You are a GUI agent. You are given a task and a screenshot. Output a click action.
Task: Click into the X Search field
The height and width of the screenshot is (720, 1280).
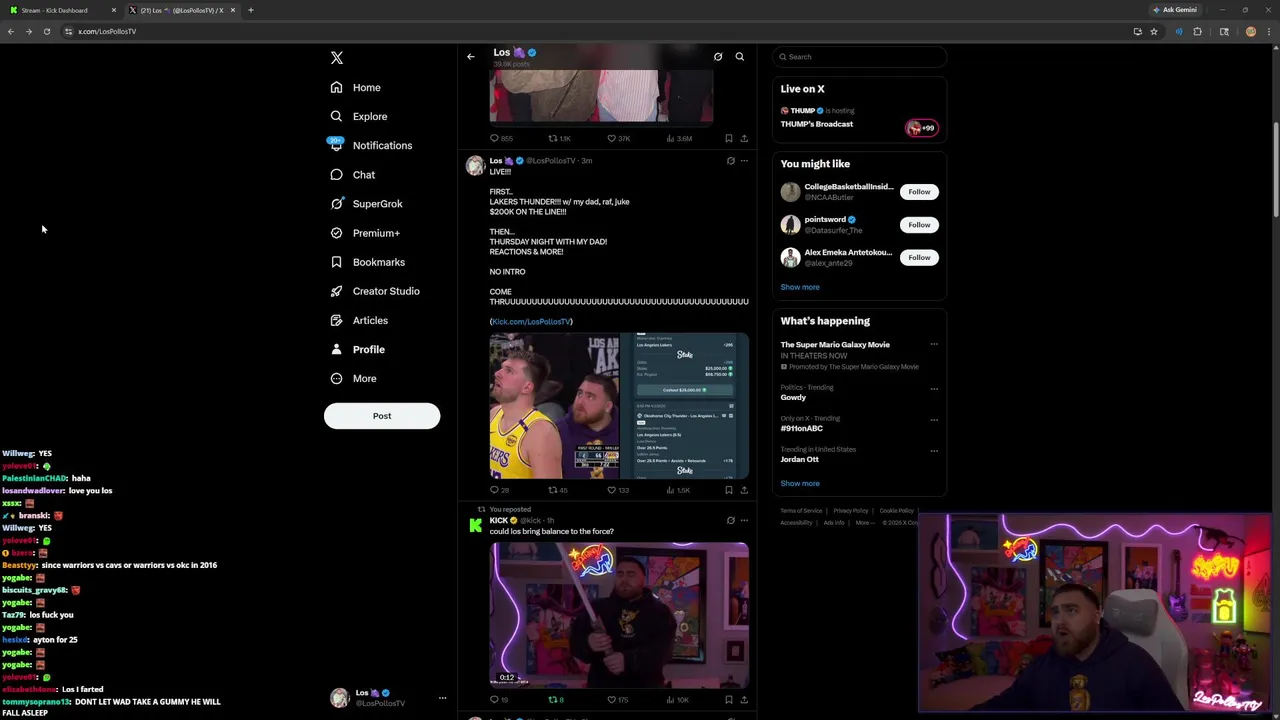click(x=859, y=57)
